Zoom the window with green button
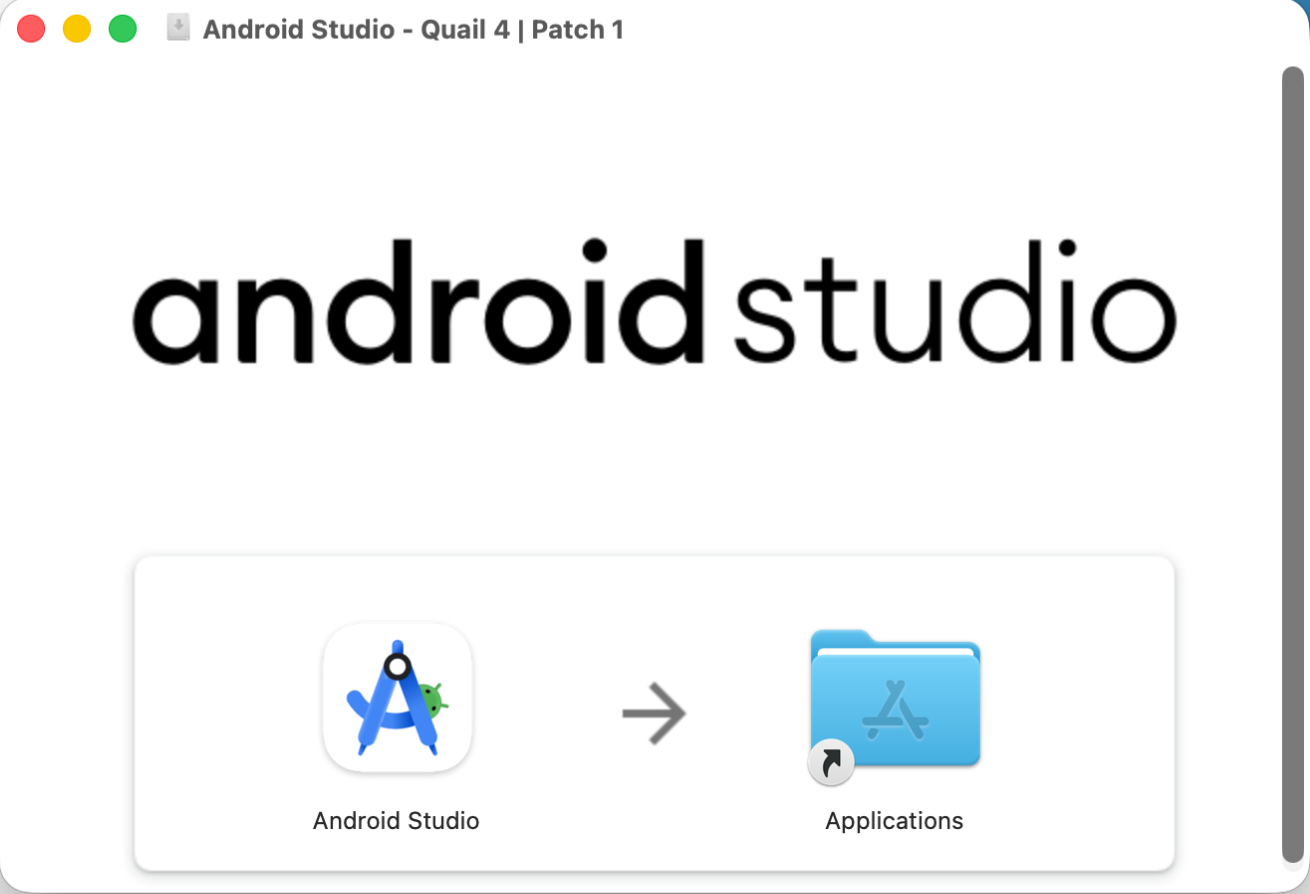The width and height of the screenshot is (1310, 894). tap(122, 29)
